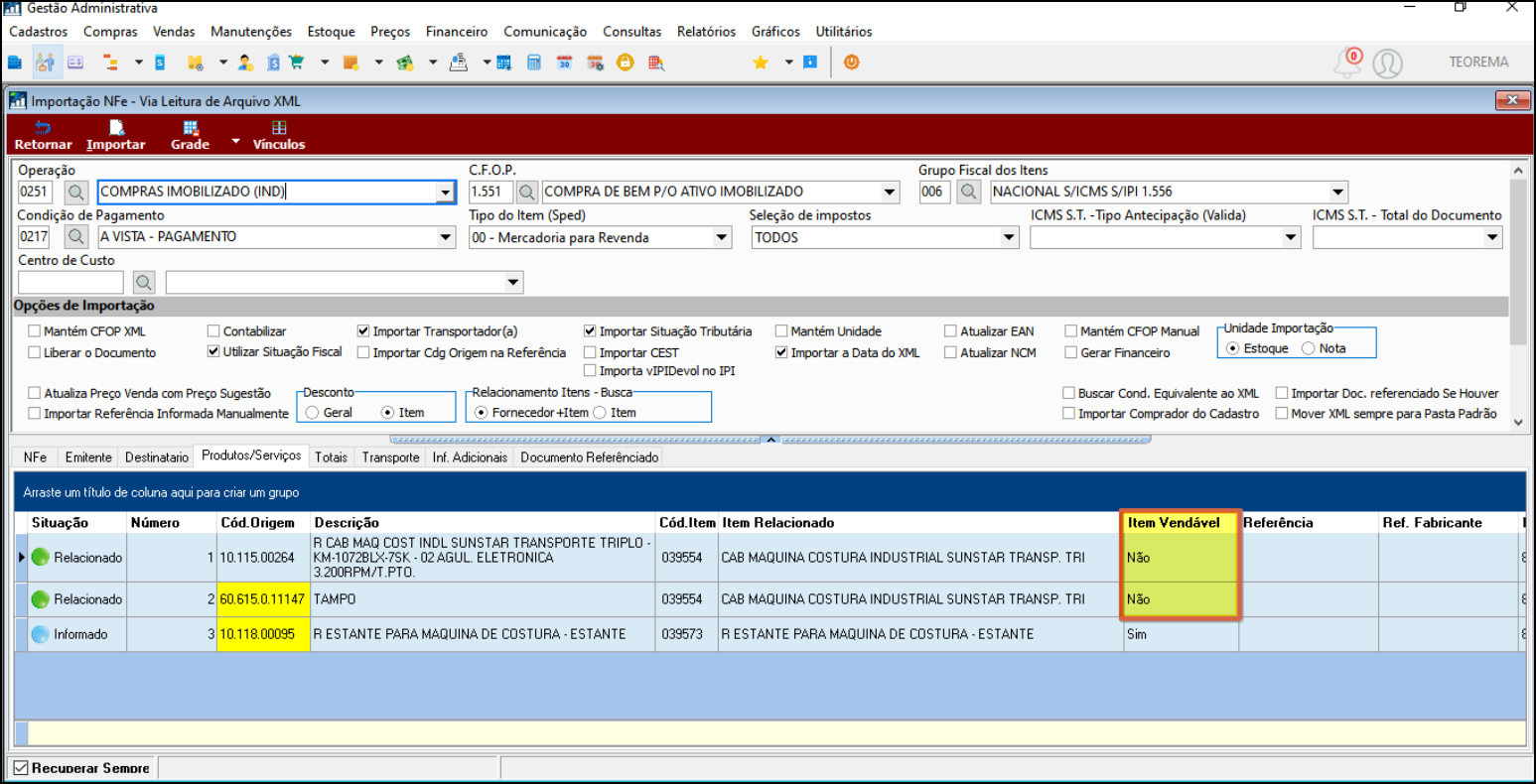Click the calendar 30 icon

tap(564, 63)
